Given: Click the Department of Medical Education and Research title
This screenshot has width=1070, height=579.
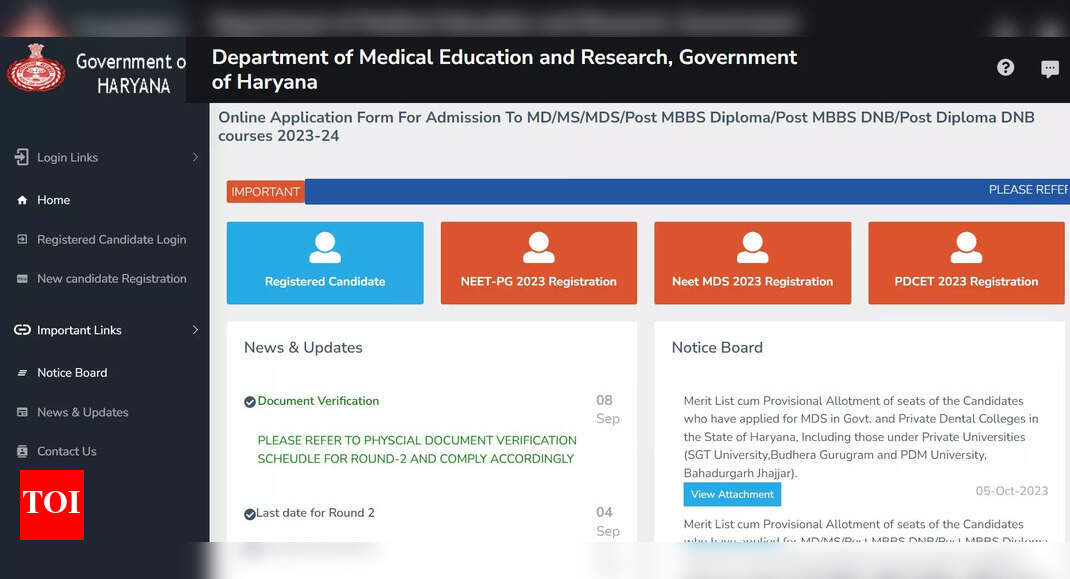Looking at the screenshot, I should (x=504, y=69).
